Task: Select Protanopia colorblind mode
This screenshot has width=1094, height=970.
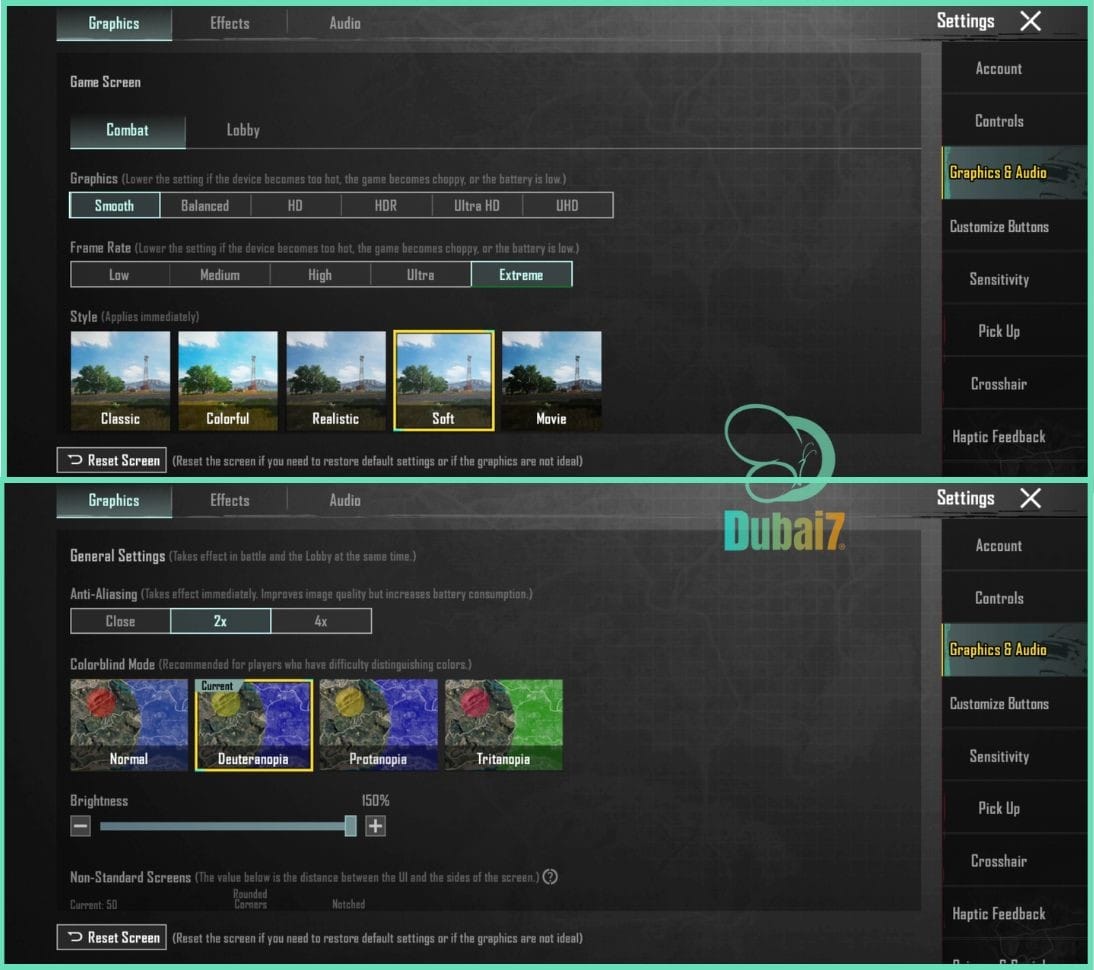Action: tap(378, 725)
